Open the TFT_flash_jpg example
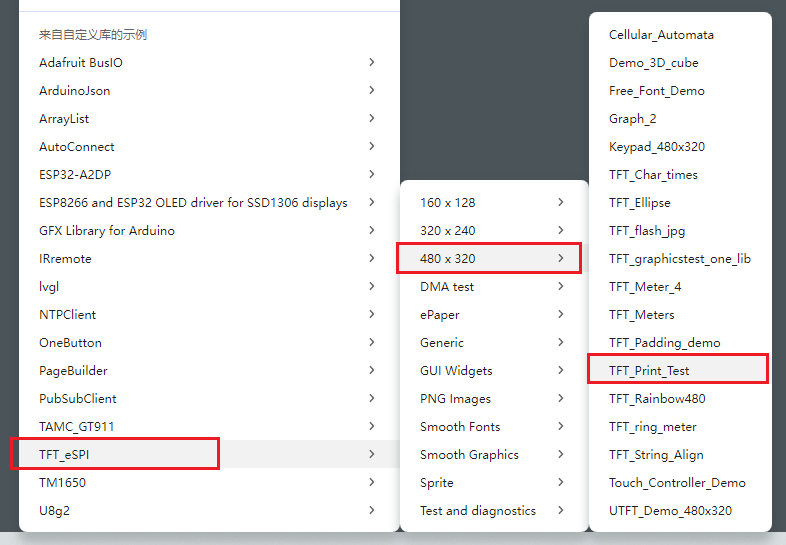This screenshot has width=786, height=545. tap(680, 231)
